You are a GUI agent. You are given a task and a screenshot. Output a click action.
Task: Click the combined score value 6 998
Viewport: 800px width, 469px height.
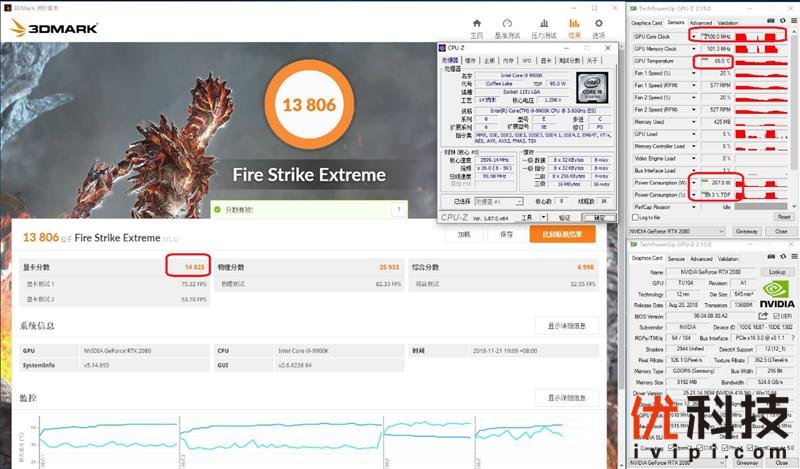tap(586, 267)
